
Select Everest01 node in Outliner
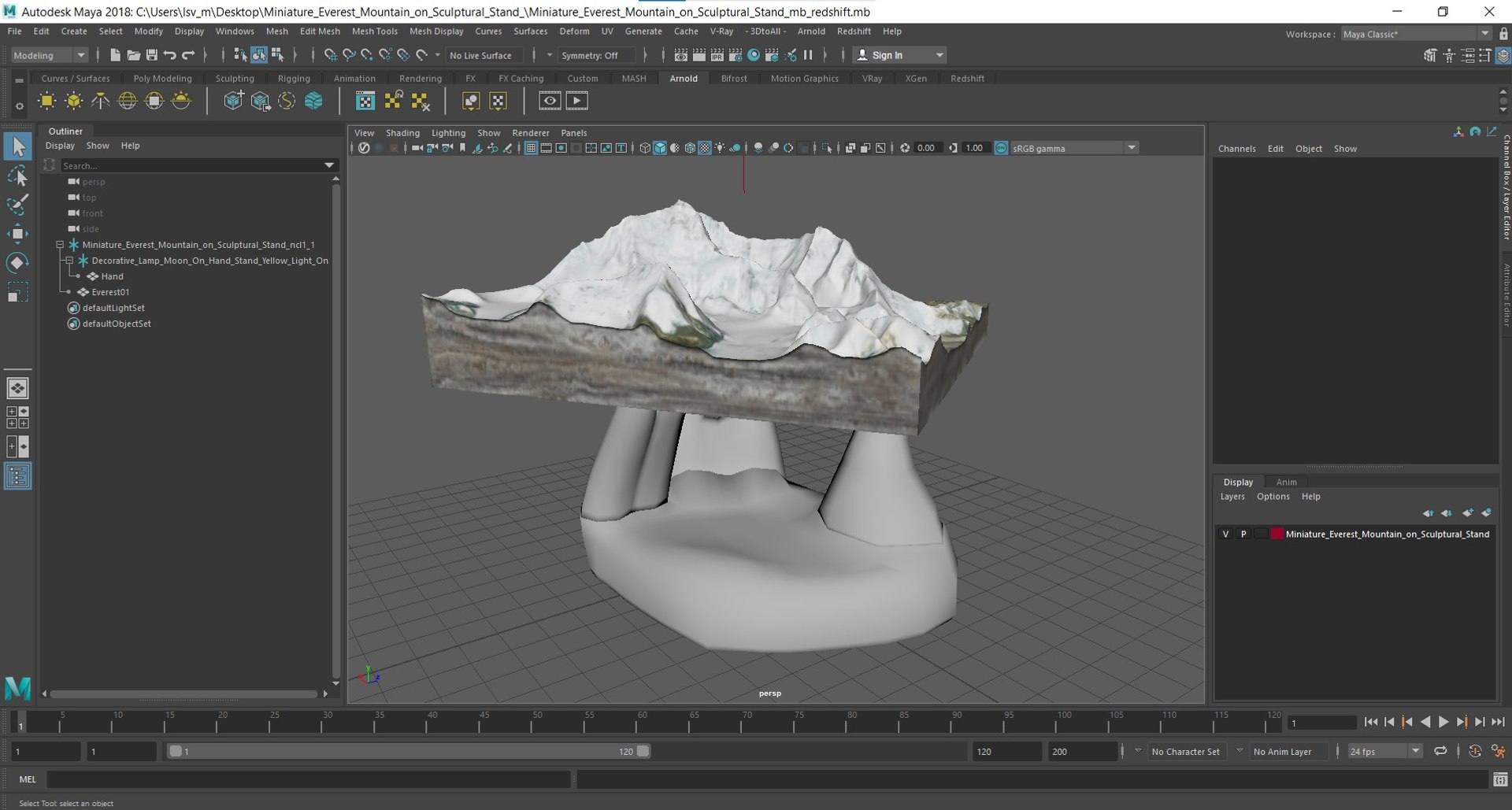pyautogui.click(x=110, y=292)
